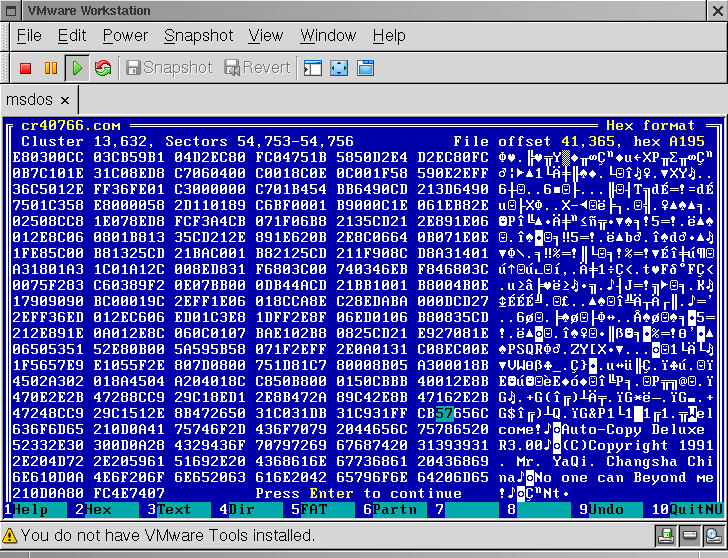728x558 pixels.
Task: Click the hard disk device status icon
Action: pos(690,536)
